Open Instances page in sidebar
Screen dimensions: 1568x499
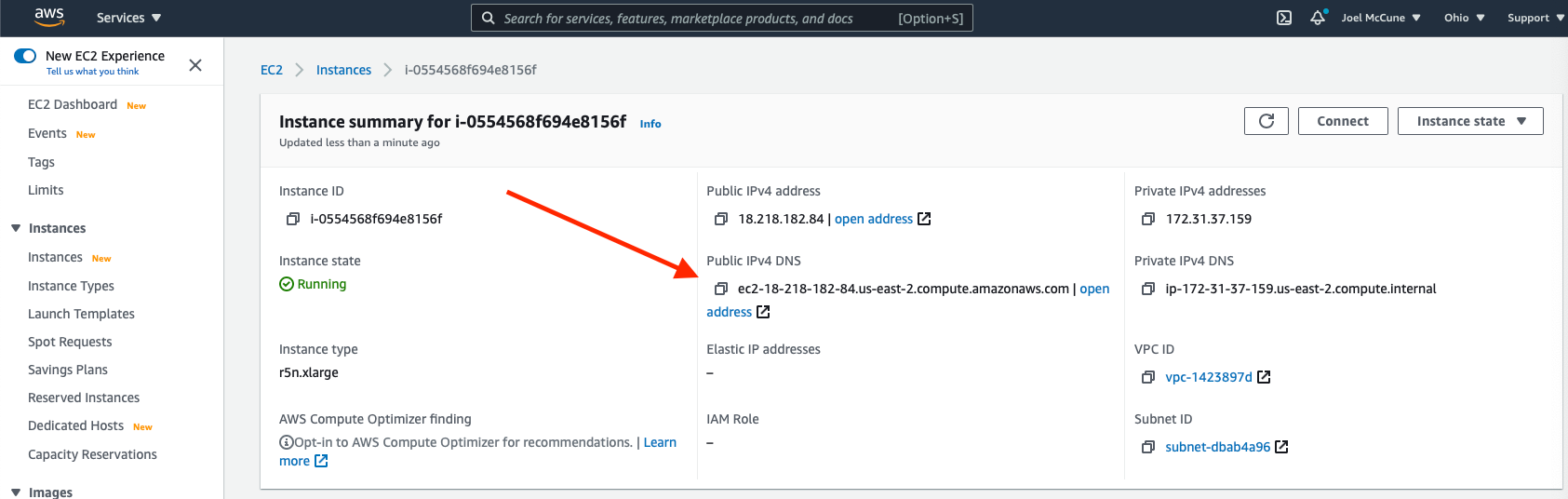[55, 257]
